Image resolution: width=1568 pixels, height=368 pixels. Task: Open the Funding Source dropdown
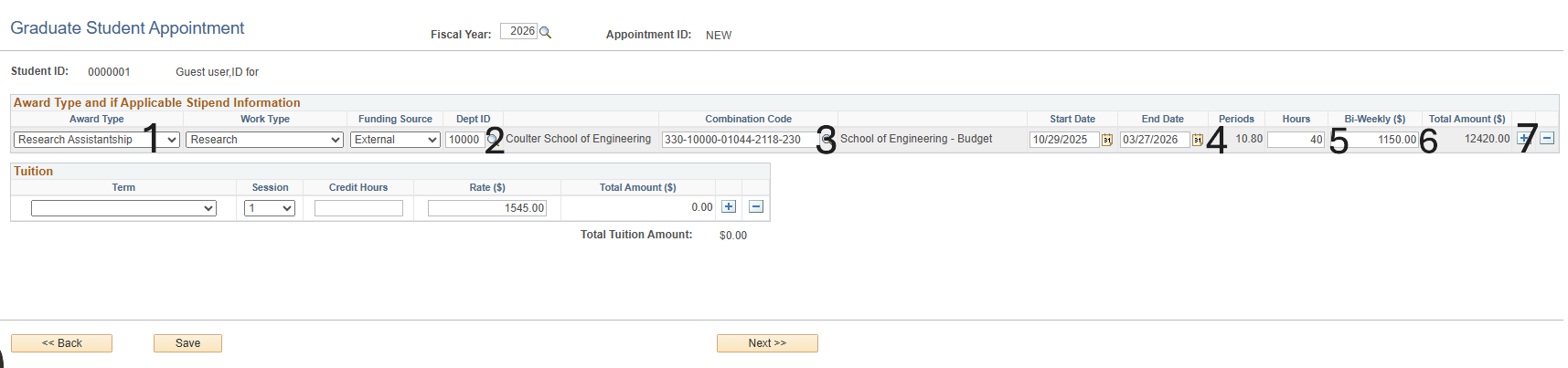point(396,140)
